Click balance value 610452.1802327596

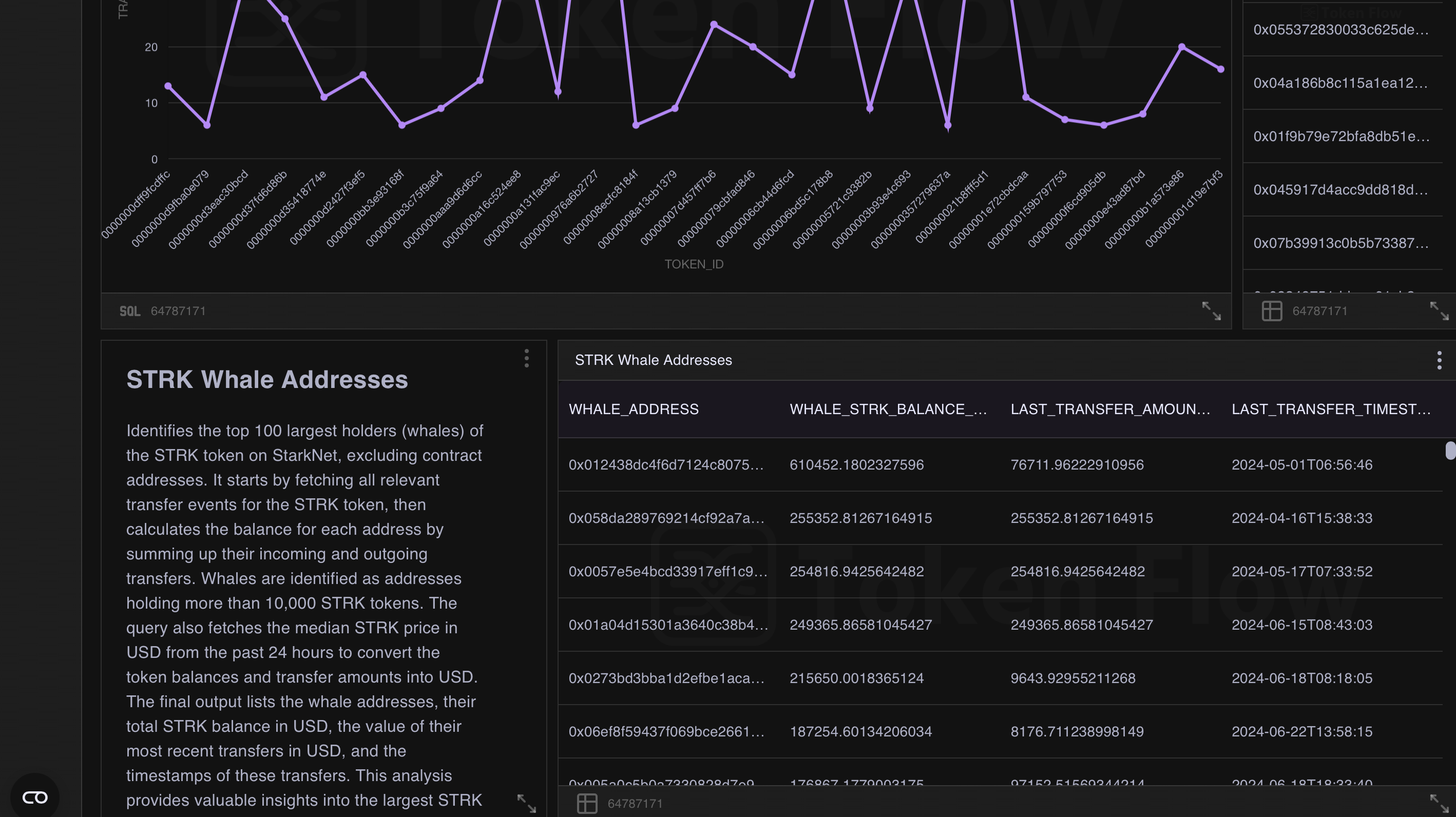point(856,464)
